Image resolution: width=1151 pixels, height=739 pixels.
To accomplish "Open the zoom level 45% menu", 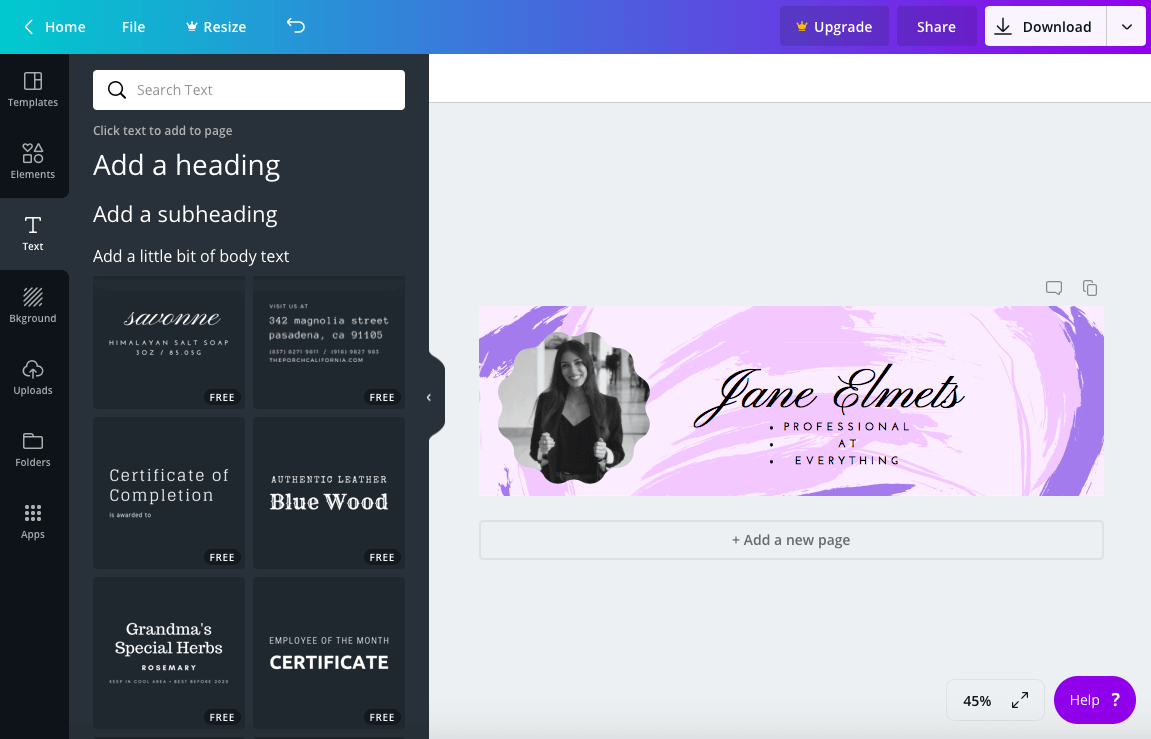I will point(977,701).
